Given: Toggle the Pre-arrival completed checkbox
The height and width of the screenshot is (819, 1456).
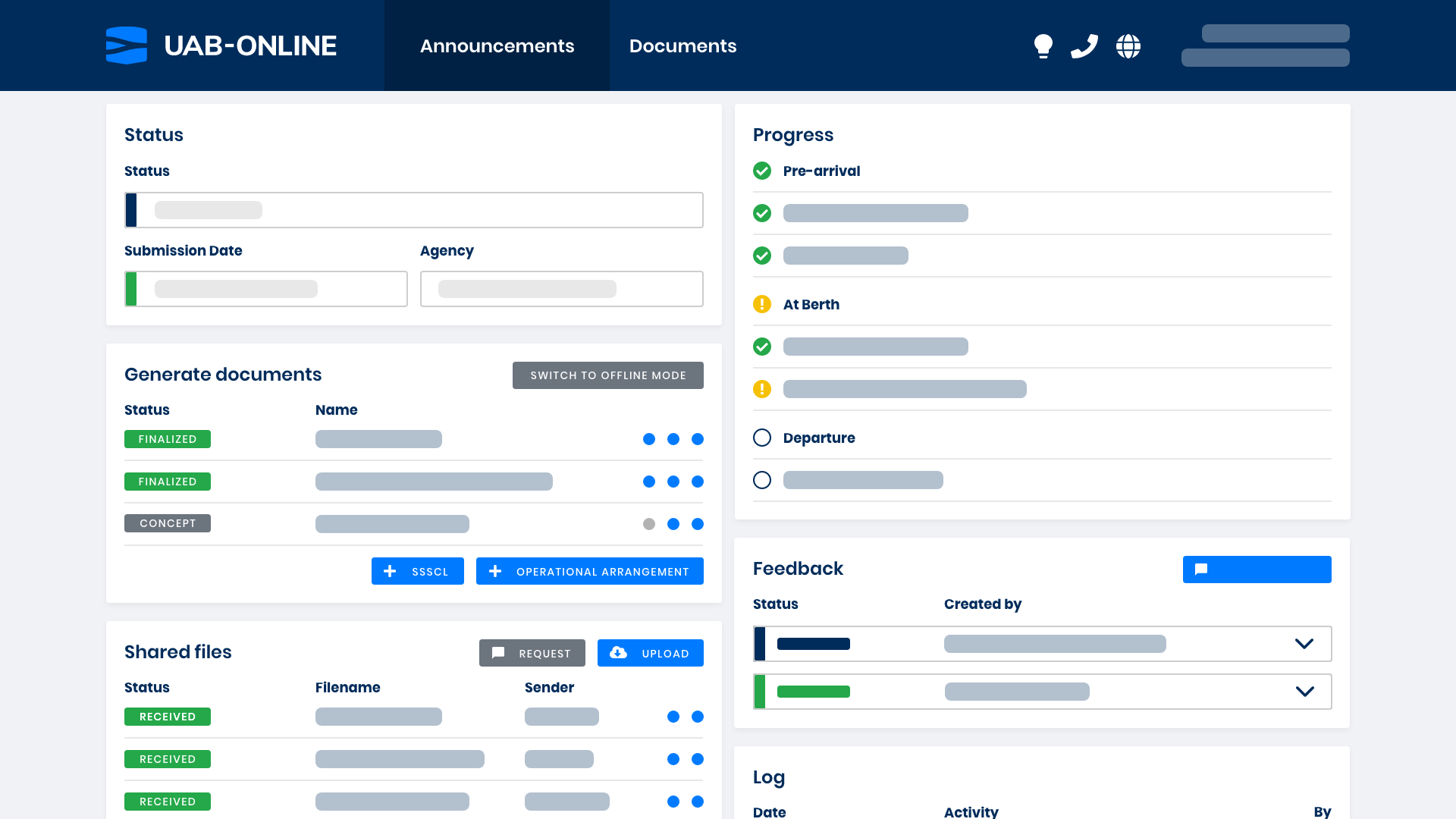Looking at the screenshot, I should coord(762,171).
